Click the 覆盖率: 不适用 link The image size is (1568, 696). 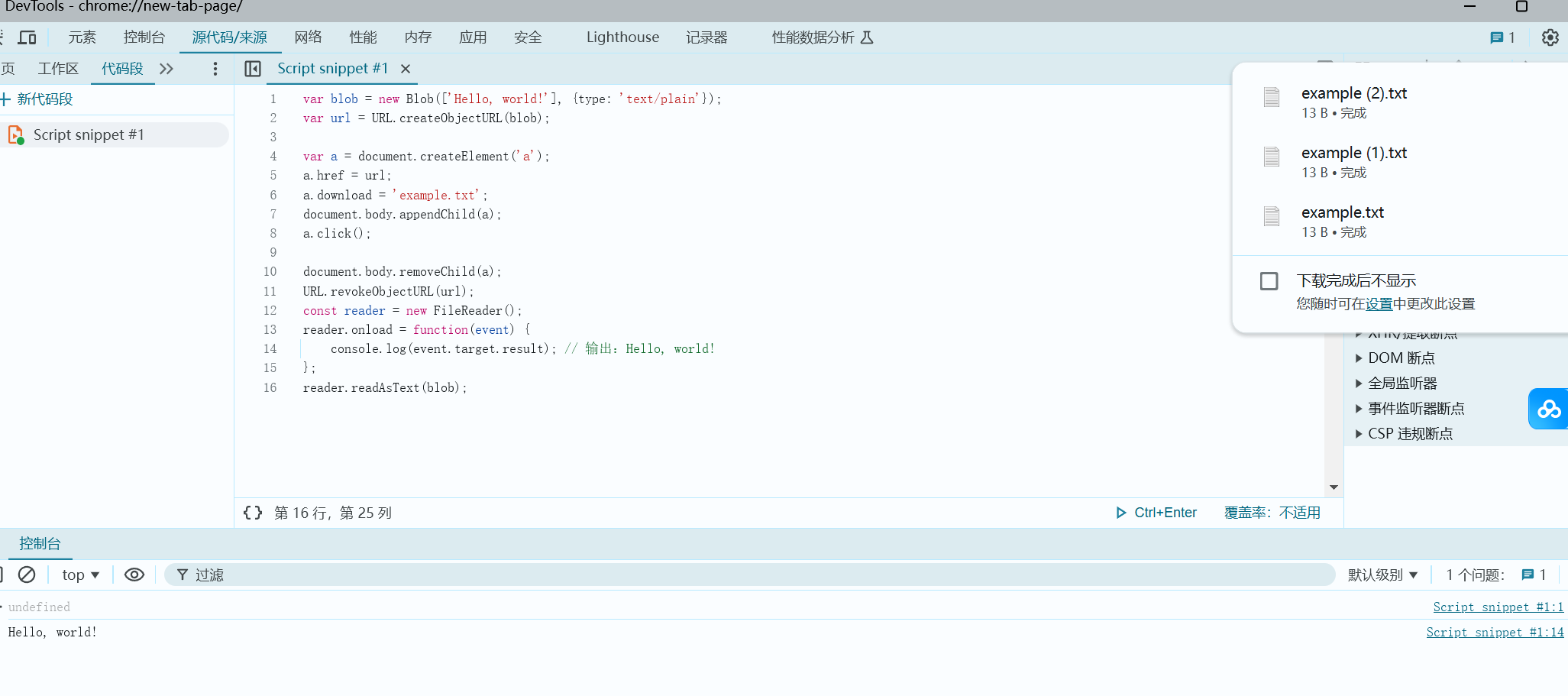[x=1272, y=513]
